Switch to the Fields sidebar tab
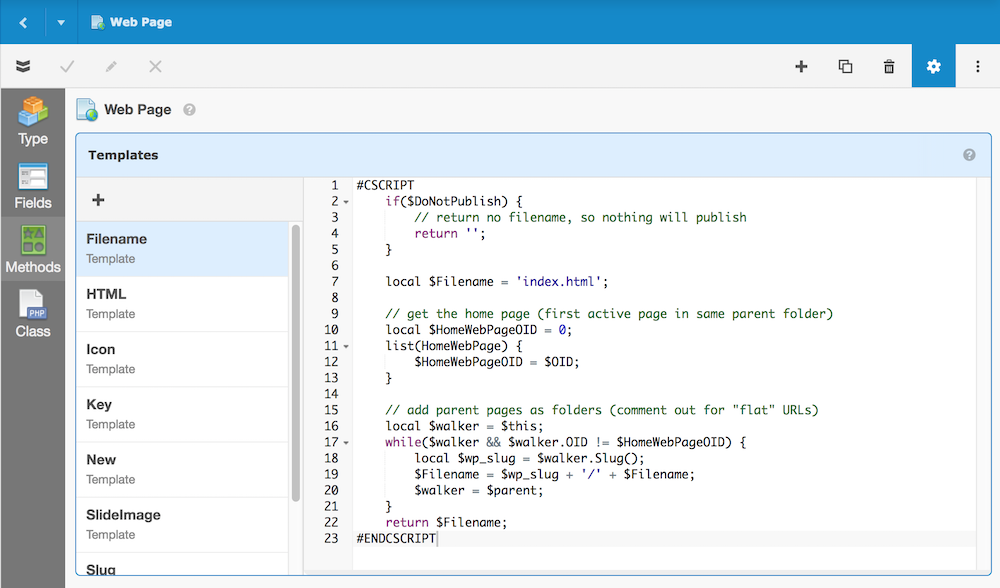1000x588 pixels. click(33, 186)
